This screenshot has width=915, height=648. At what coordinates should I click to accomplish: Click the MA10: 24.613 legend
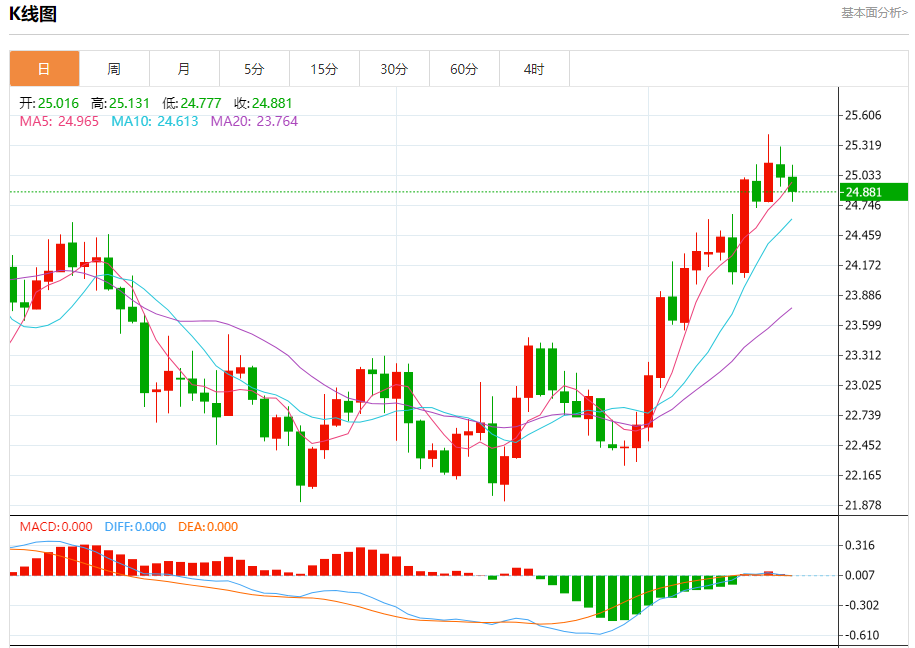(x=155, y=121)
